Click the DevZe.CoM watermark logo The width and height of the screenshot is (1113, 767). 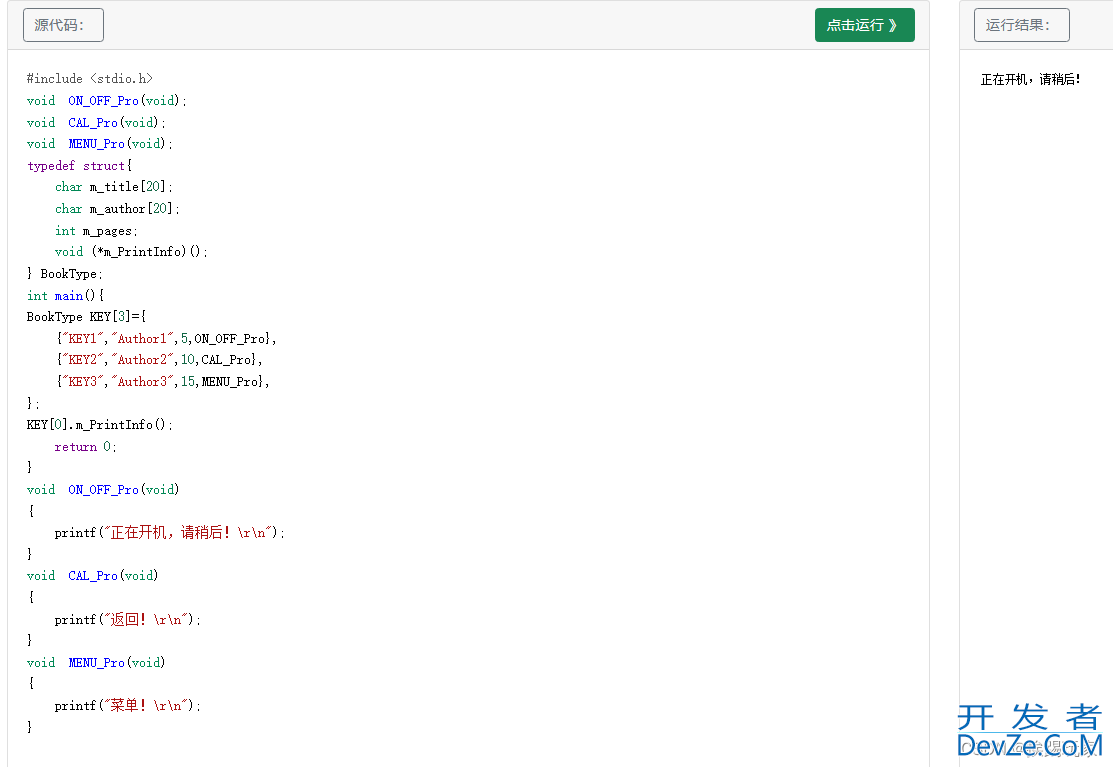point(1030,732)
